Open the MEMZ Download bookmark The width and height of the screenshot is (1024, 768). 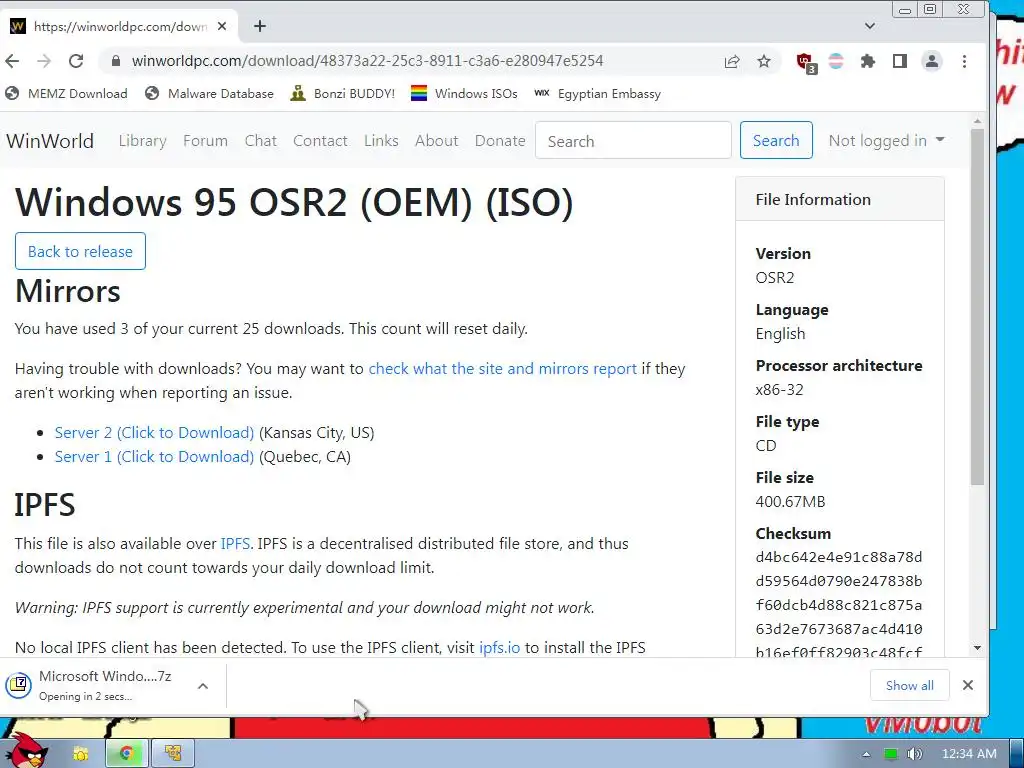(66, 93)
